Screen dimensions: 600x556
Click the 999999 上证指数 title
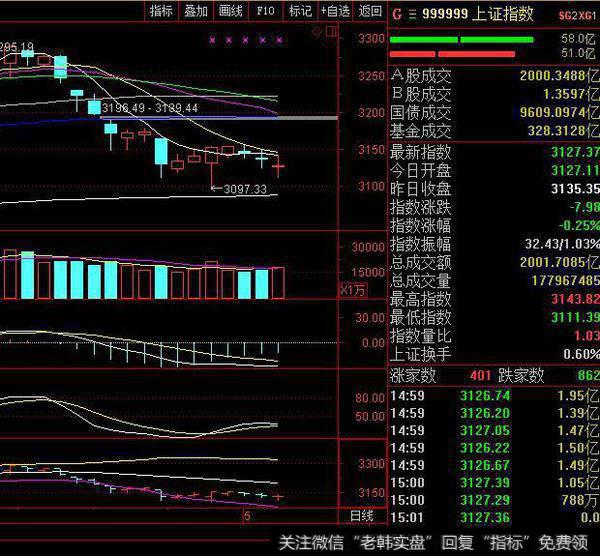463,14
